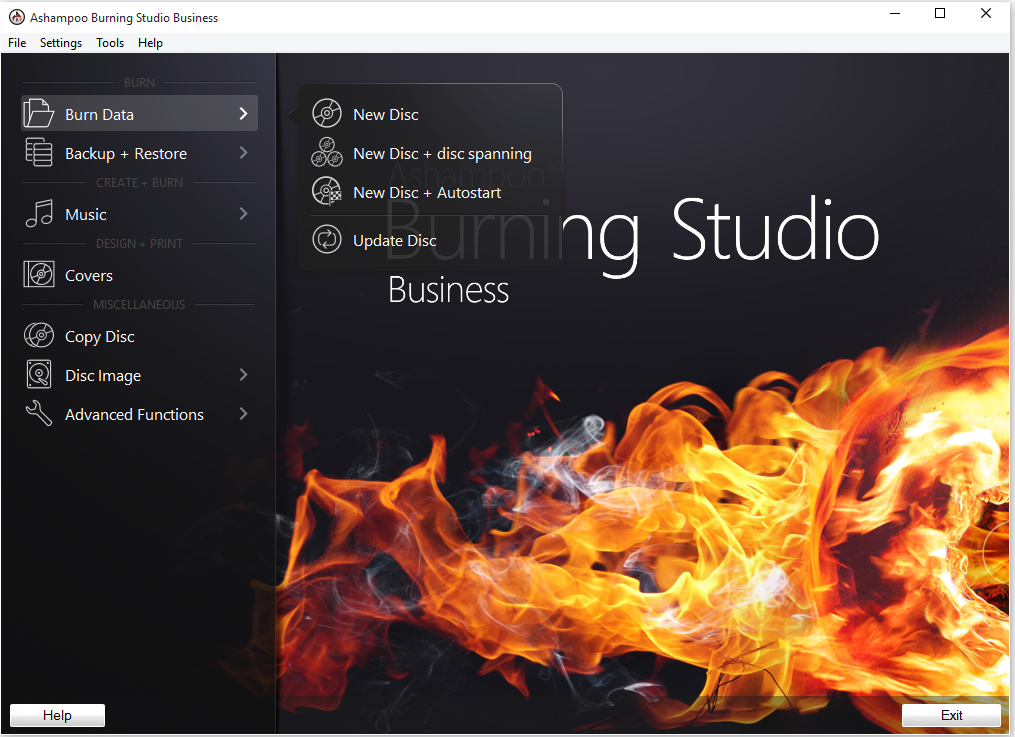Image resolution: width=1015 pixels, height=737 pixels.
Task: Open the Copy Disc label
Action: tap(100, 336)
